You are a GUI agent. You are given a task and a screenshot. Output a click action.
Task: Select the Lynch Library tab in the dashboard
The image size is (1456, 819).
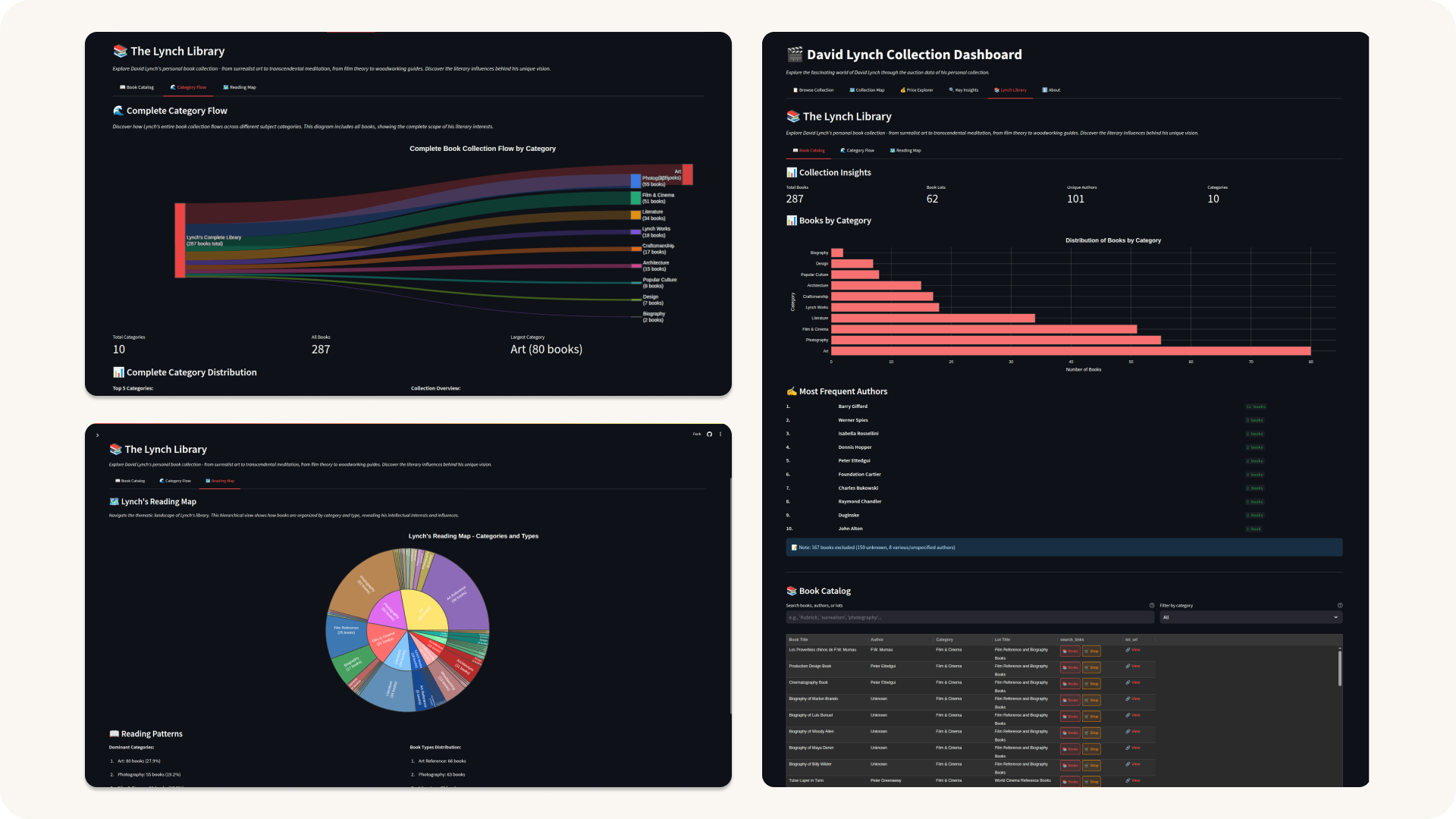pos(1010,90)
